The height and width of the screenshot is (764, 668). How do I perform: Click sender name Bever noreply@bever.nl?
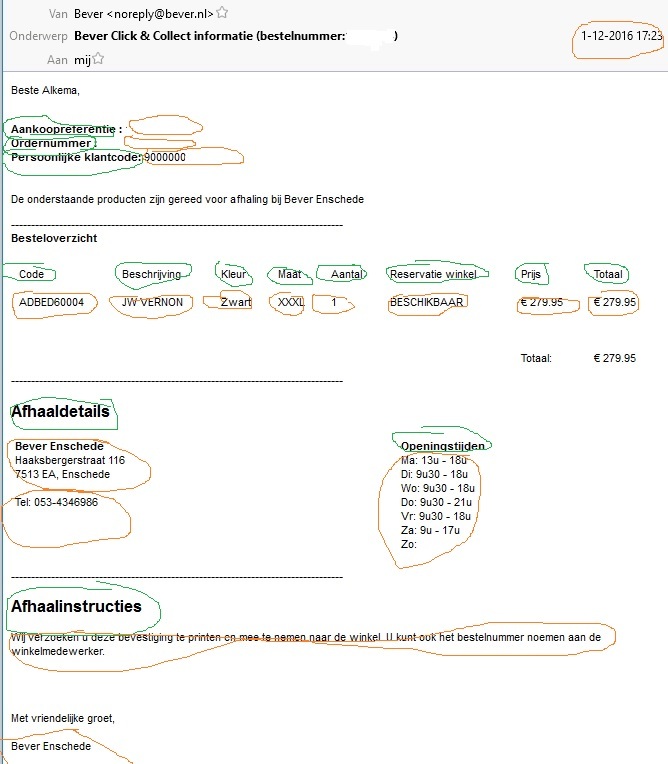[144, 13]
